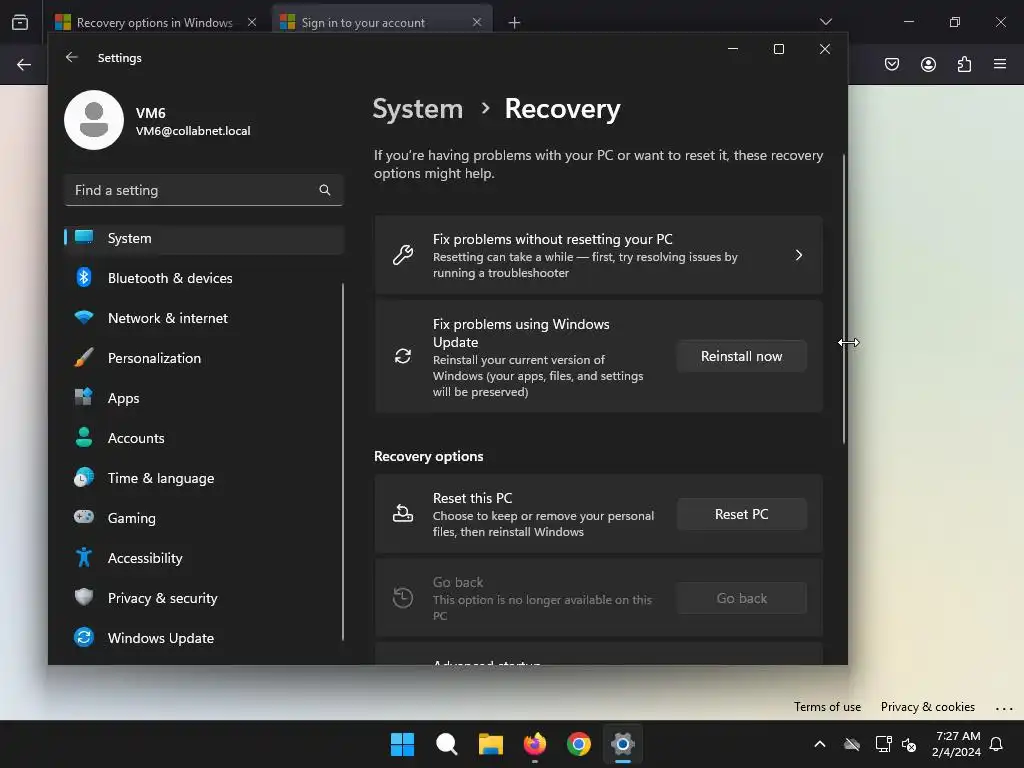Click the Settings gear in the taskbar

[x=623, y=744]
